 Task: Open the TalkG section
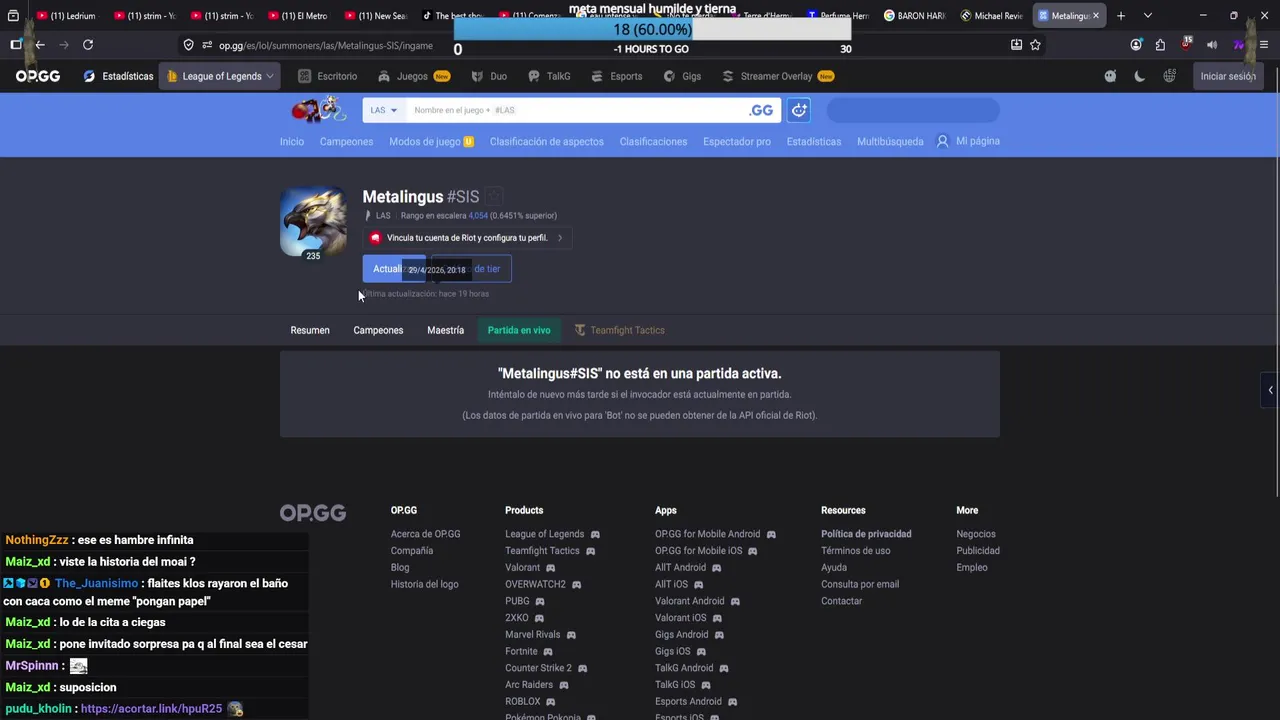(549, 76)
